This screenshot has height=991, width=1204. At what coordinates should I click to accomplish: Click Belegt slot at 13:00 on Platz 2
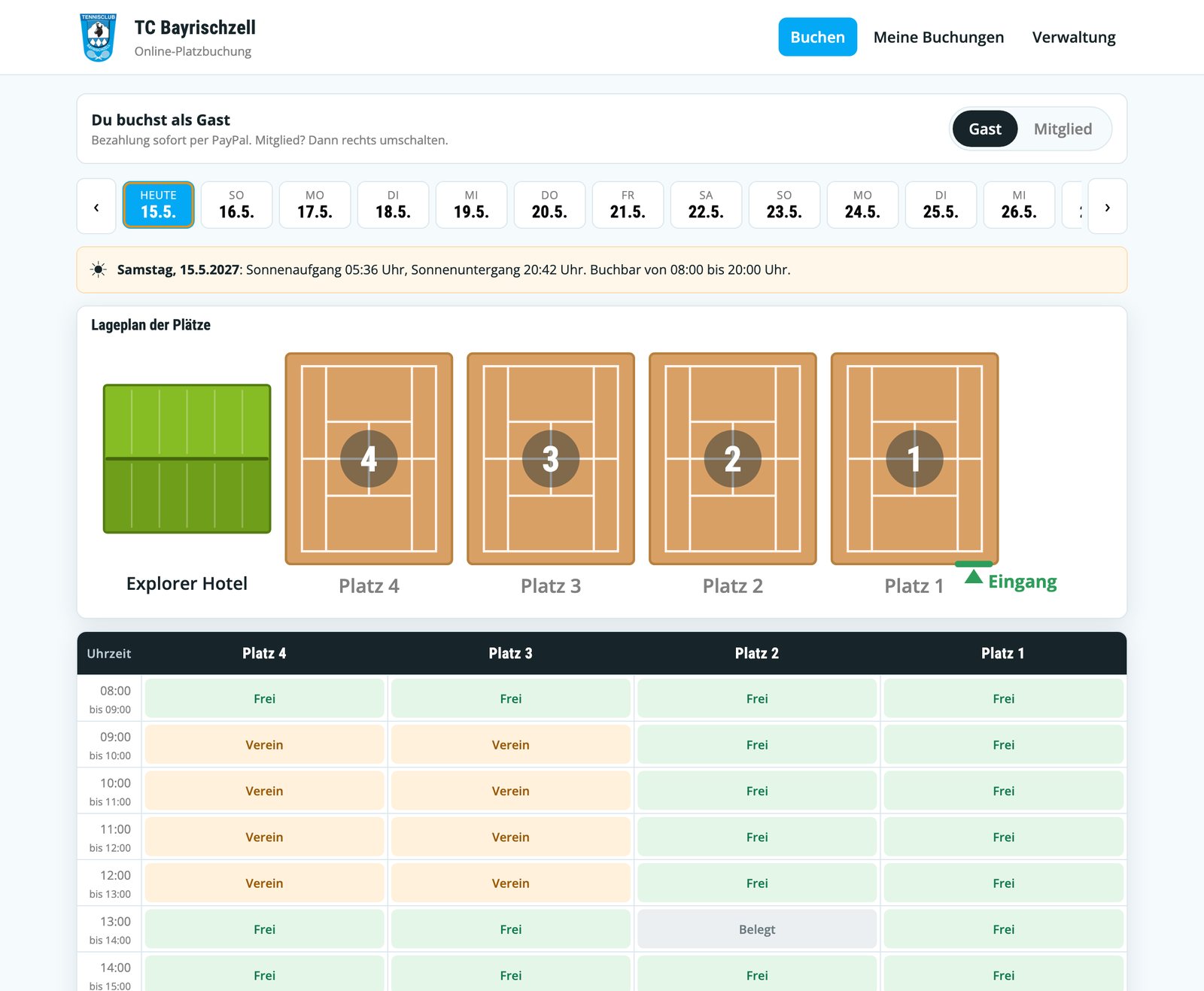(x=757, y=929)
